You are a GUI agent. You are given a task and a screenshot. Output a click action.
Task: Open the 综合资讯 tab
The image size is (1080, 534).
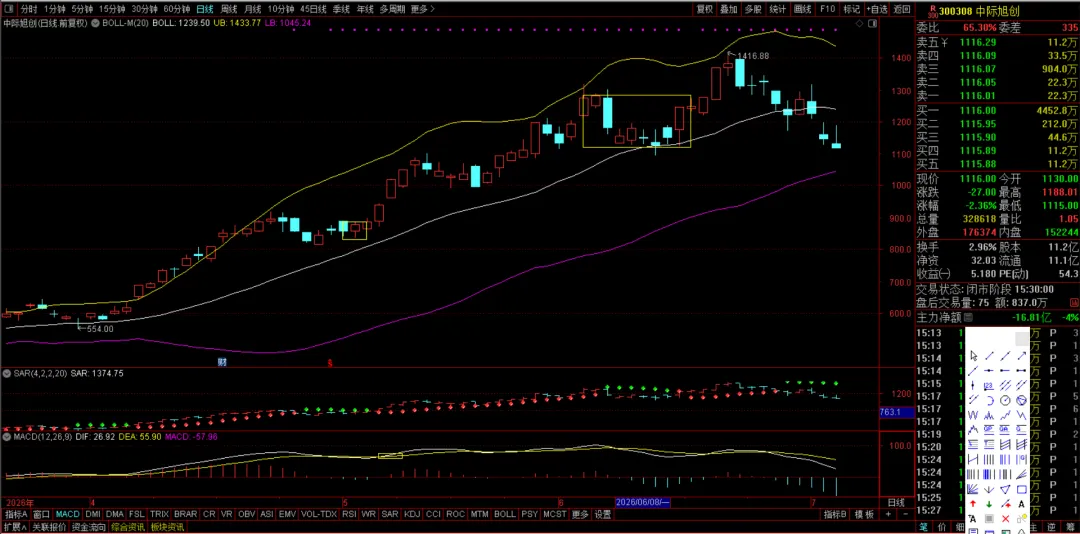click(128, 527)
